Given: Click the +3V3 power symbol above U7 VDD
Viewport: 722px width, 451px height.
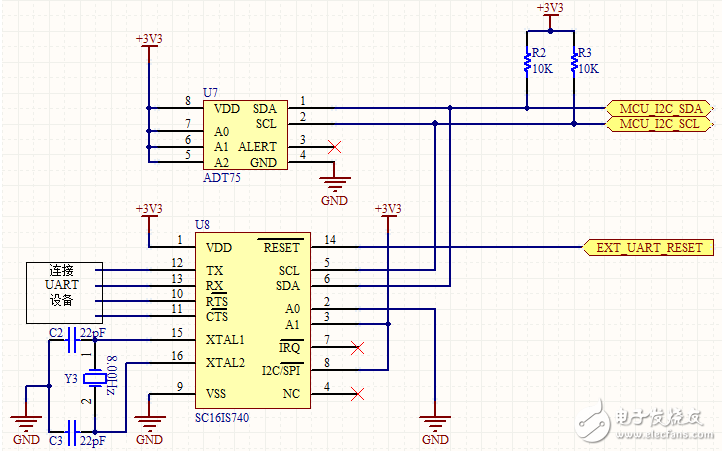Looking at the screenshot, I should [x=149, y=44].
